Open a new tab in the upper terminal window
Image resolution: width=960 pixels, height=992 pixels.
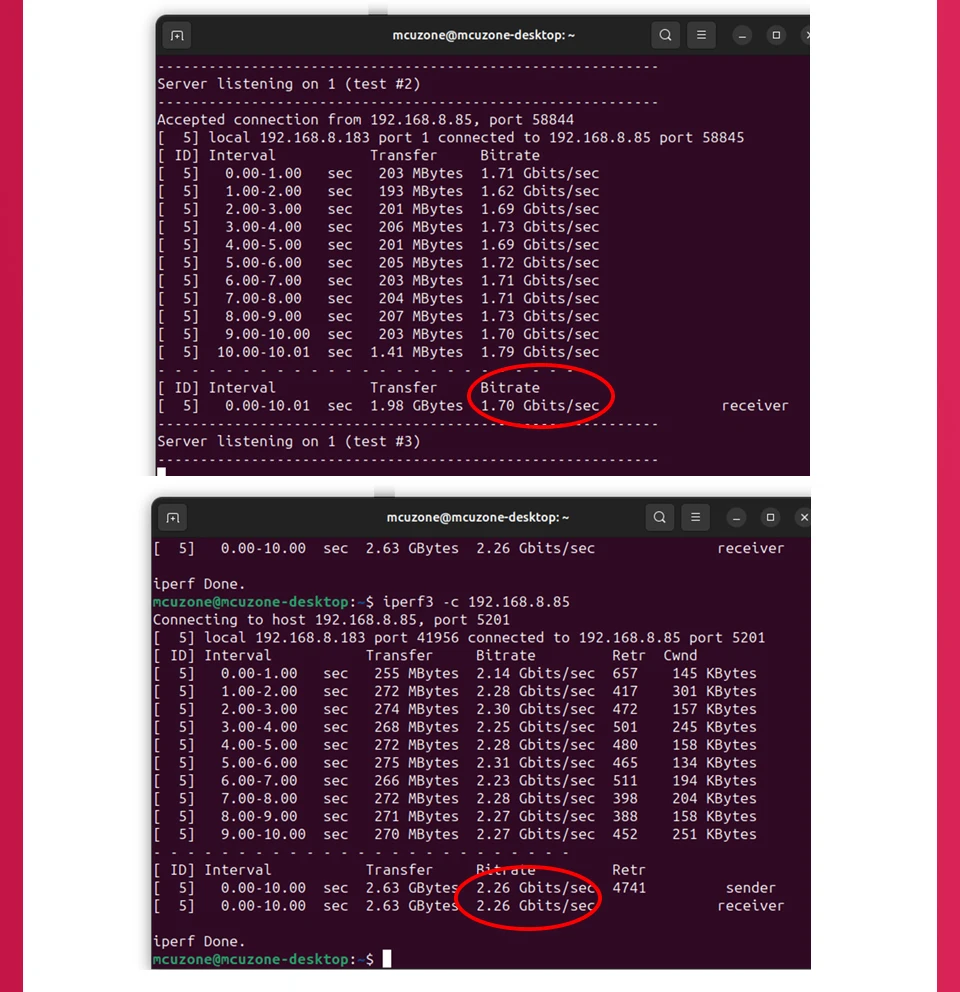pos(177,35)
